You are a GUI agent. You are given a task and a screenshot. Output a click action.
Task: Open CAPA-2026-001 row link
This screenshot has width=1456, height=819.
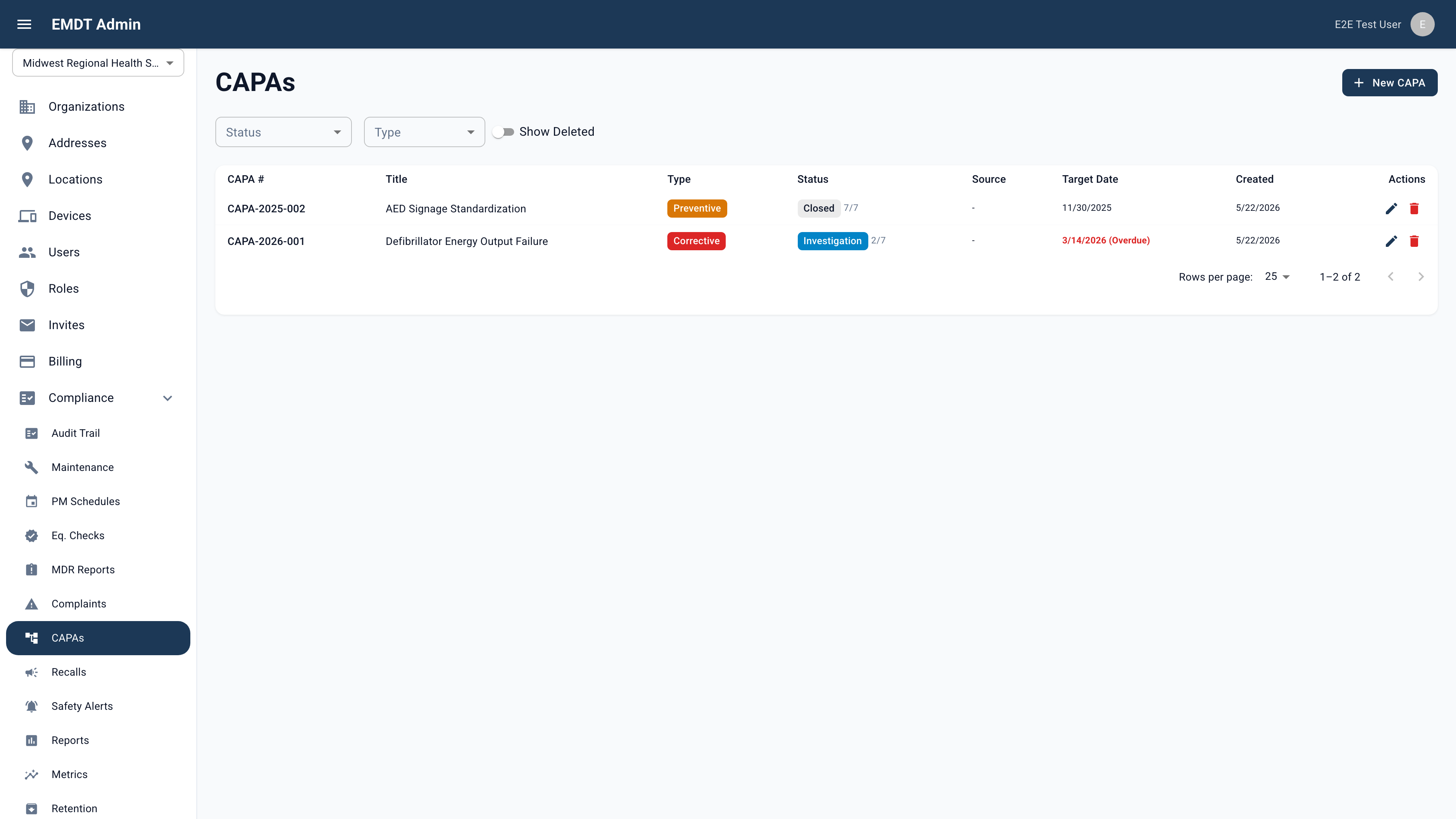(x=266, y=242)
